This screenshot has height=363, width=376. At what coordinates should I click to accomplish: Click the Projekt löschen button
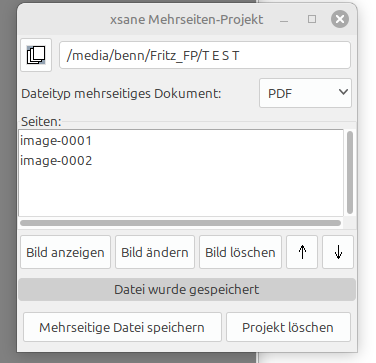[x=288, y=327]
